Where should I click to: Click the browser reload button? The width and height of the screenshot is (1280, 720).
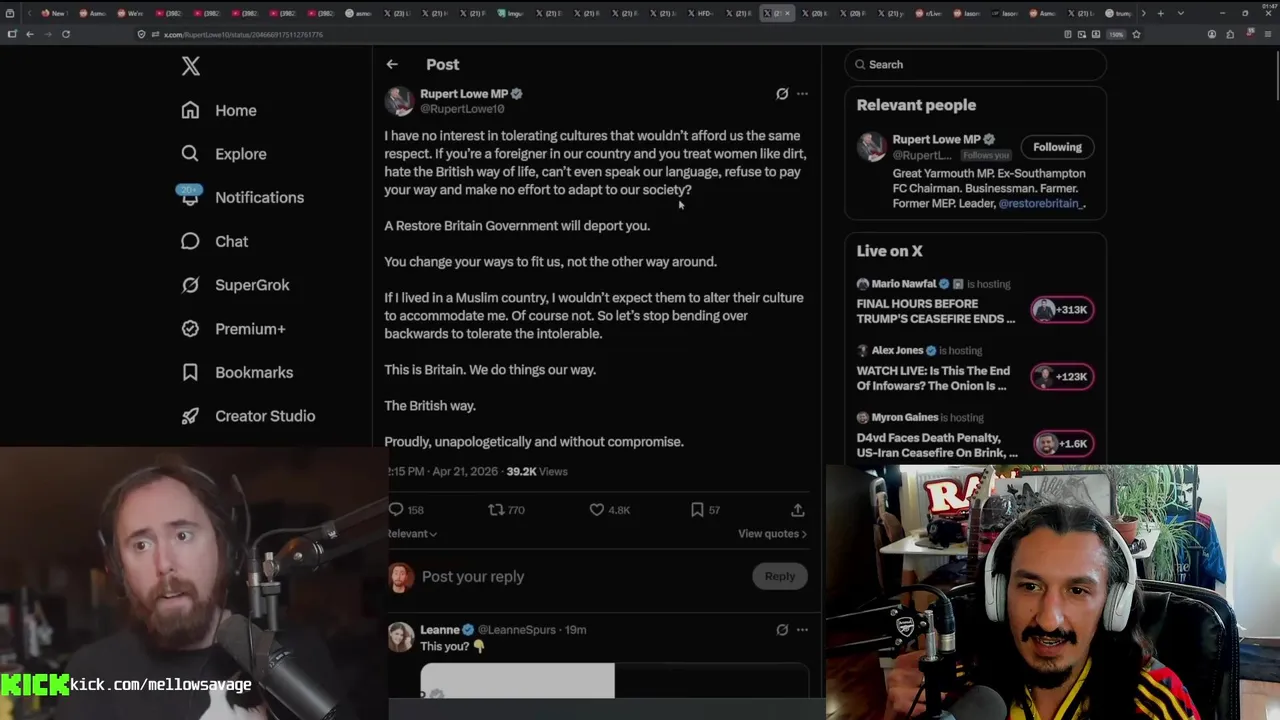click(x=66, y=34)
